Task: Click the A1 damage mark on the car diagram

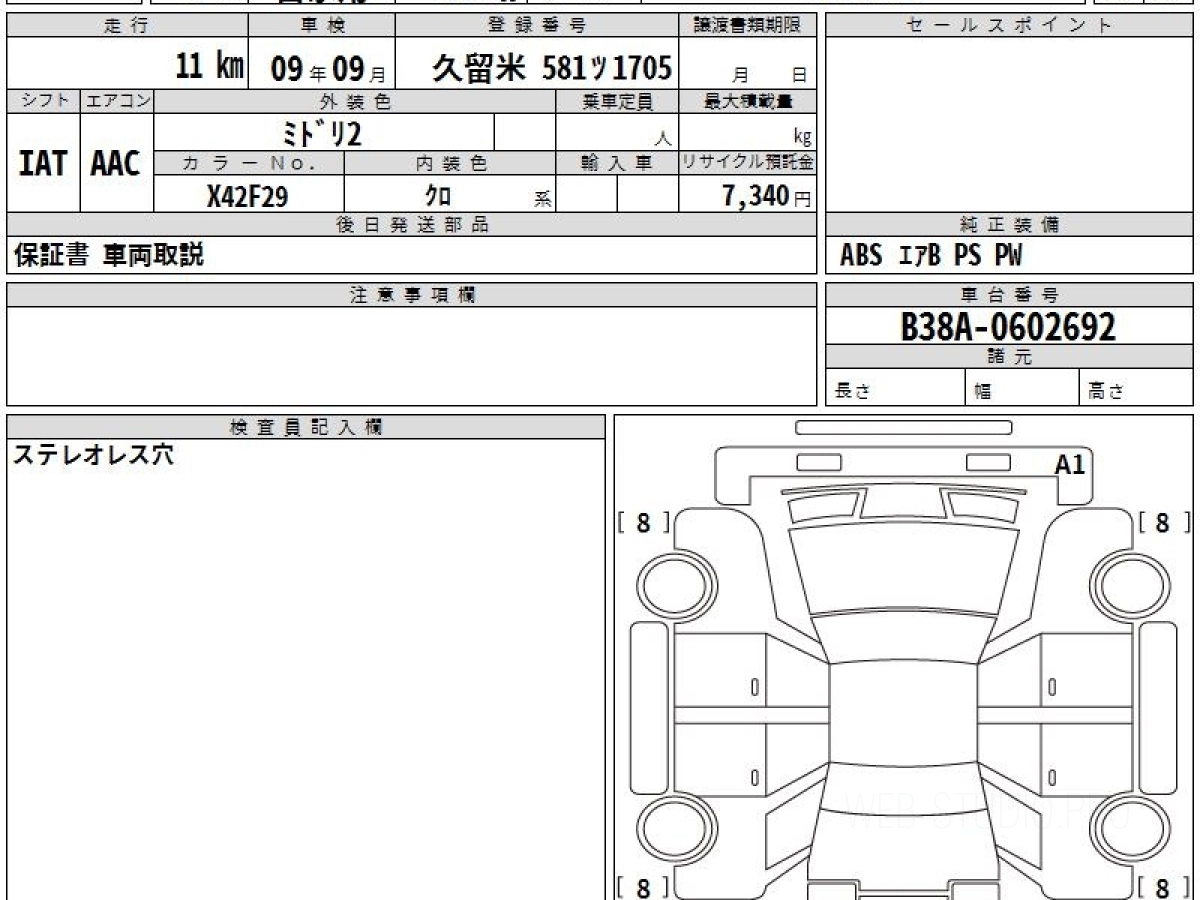Action: tap(1070, 463)
